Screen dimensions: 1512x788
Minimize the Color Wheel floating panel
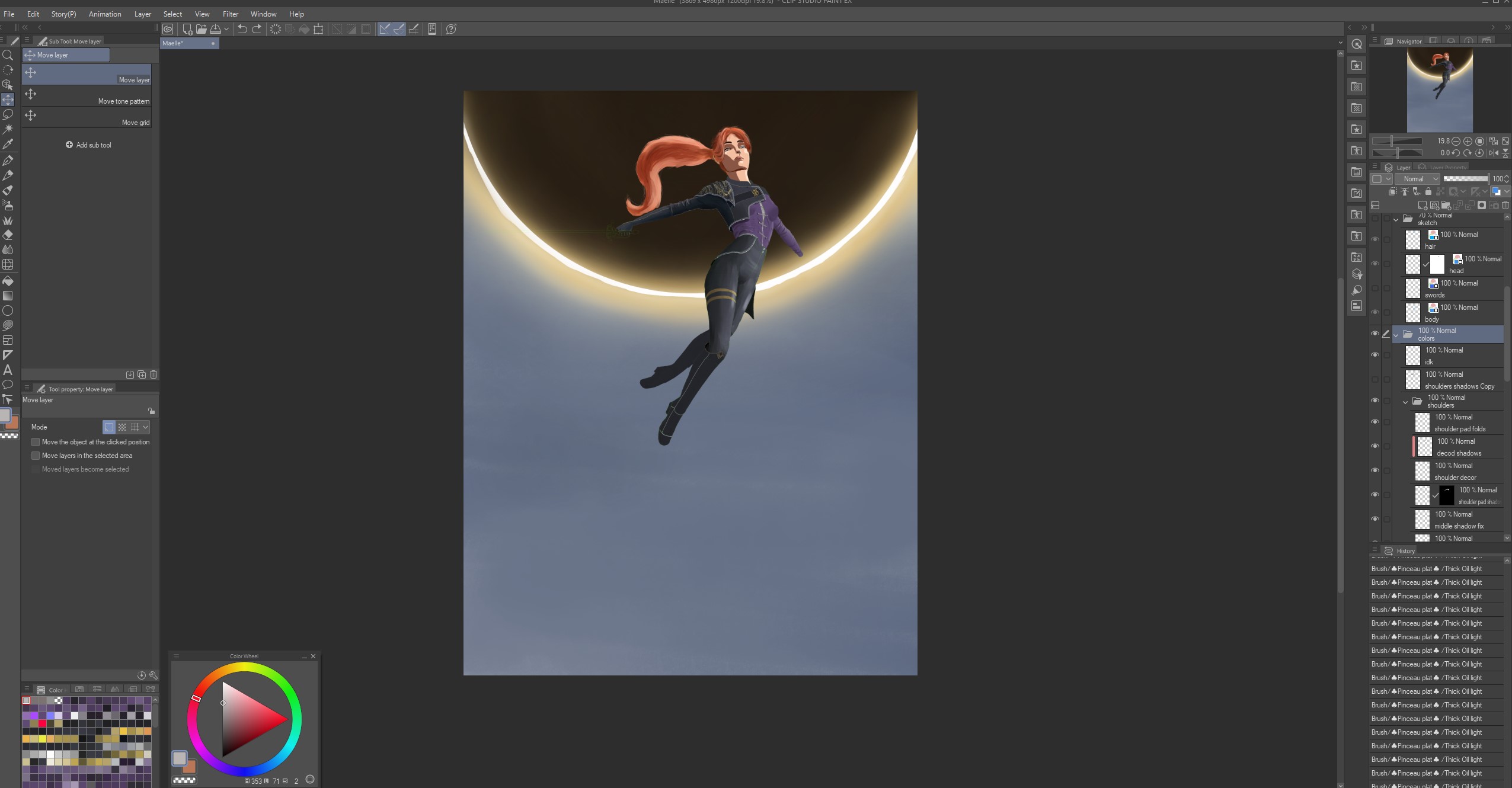pos(304,656)
